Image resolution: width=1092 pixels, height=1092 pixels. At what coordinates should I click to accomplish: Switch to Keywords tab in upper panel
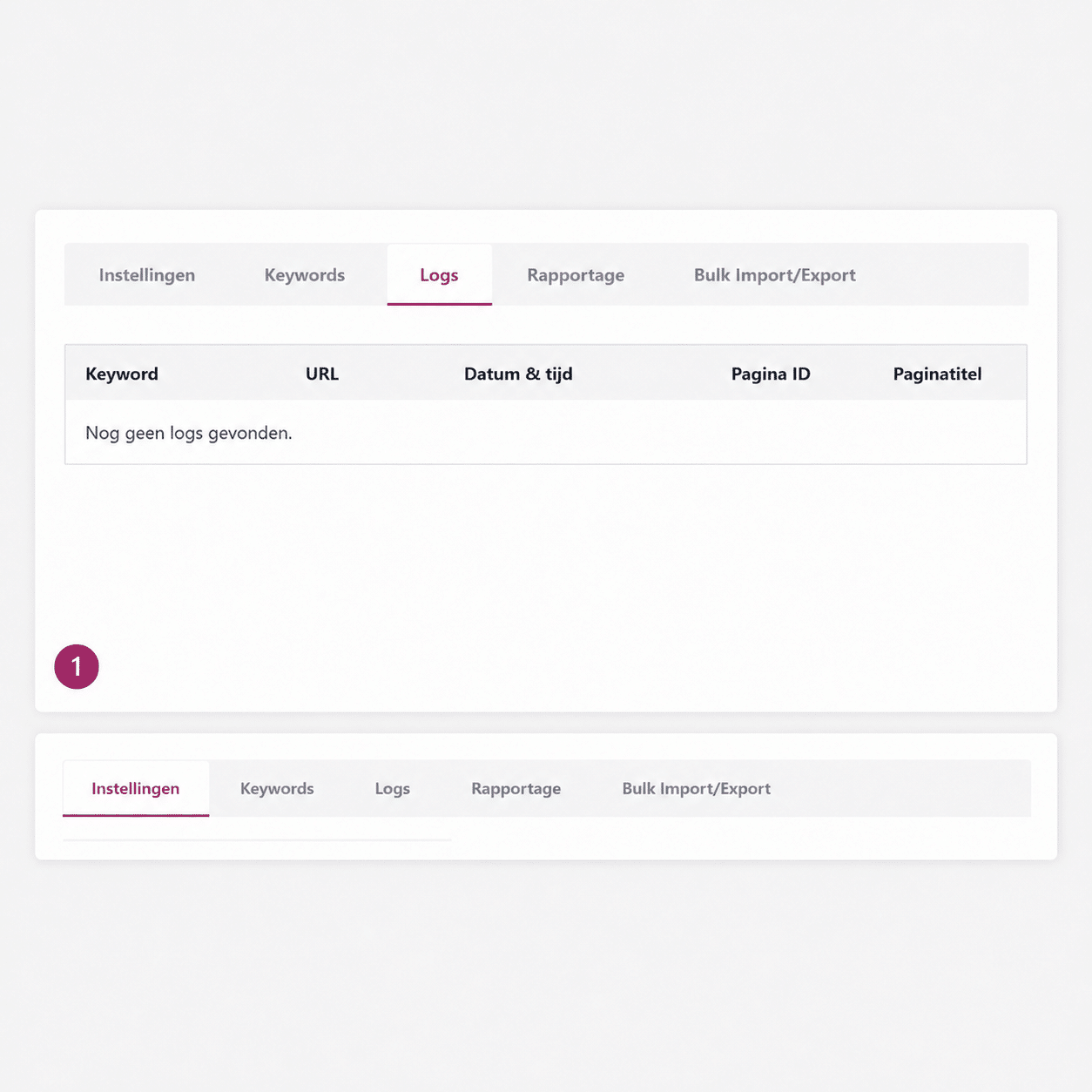point(305,275)
